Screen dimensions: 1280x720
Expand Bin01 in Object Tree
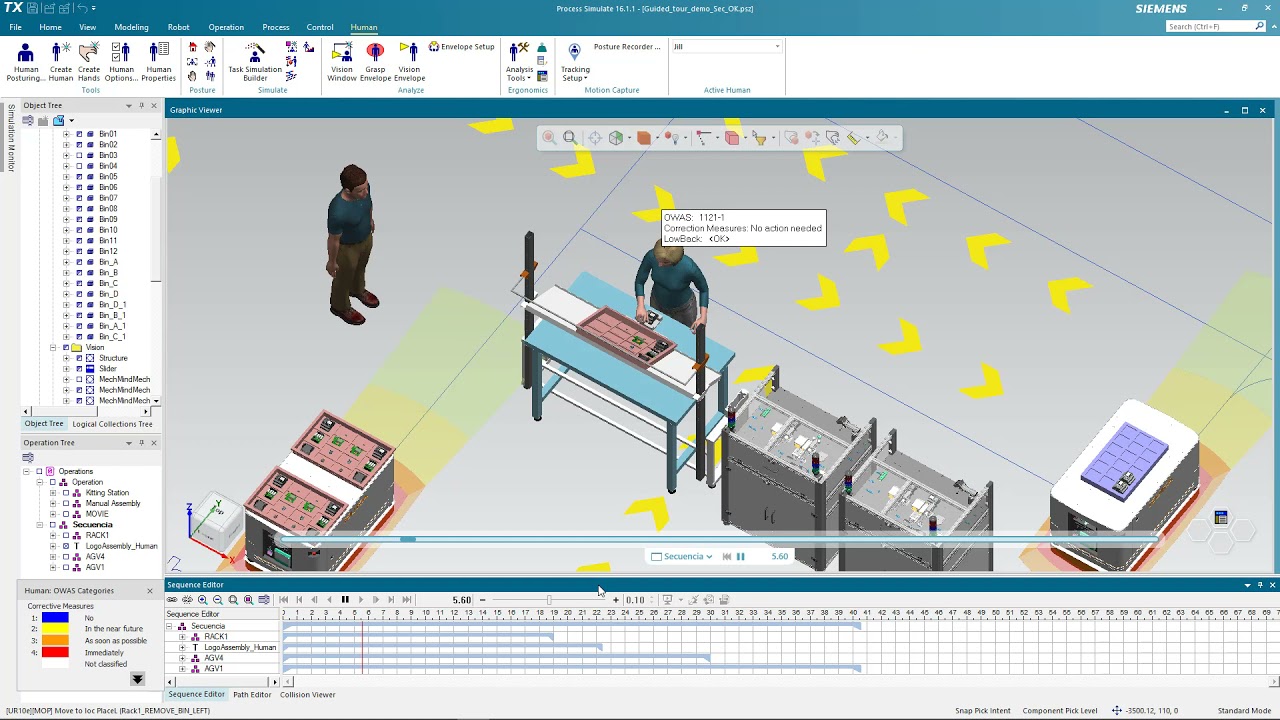[x=66, y=134]
